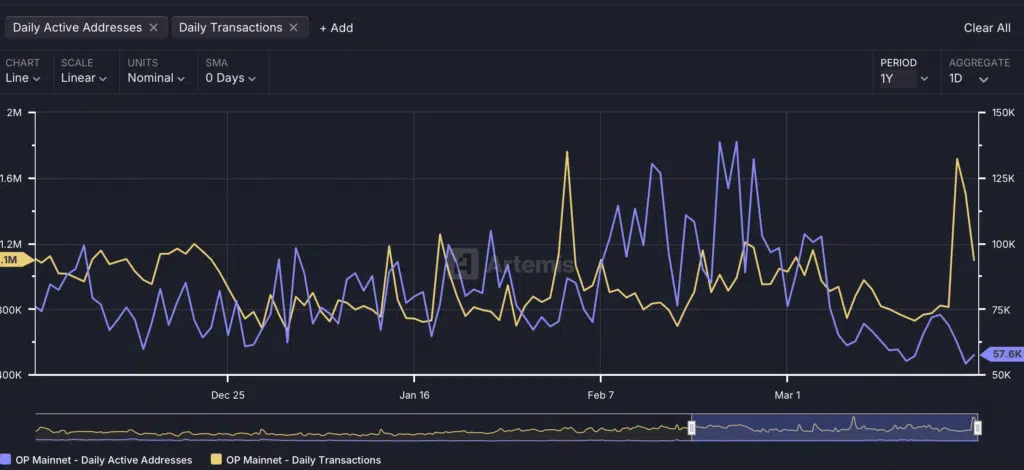Open the Aggregate 1D dropdown
Image resolution: width=1024 pixels, height=470 pixels.
click(968, 78)
